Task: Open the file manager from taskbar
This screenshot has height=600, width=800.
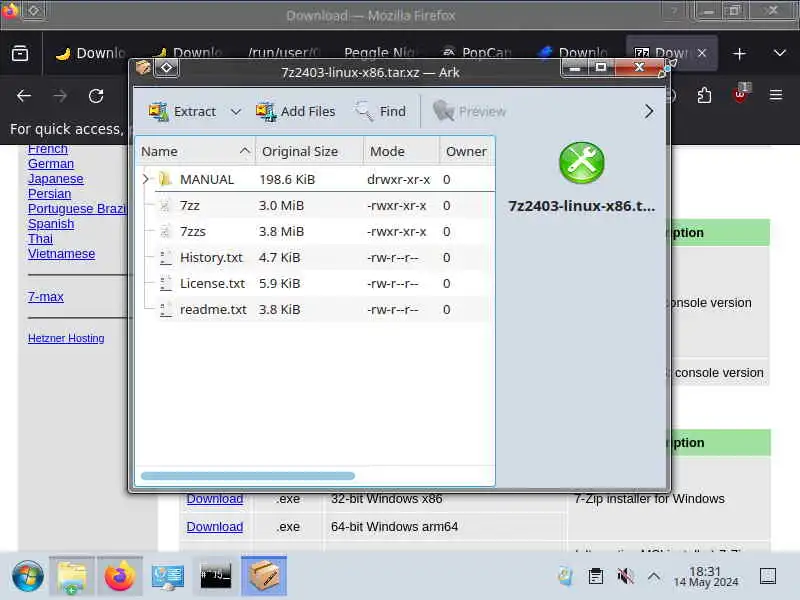Action: coord(72,577)
